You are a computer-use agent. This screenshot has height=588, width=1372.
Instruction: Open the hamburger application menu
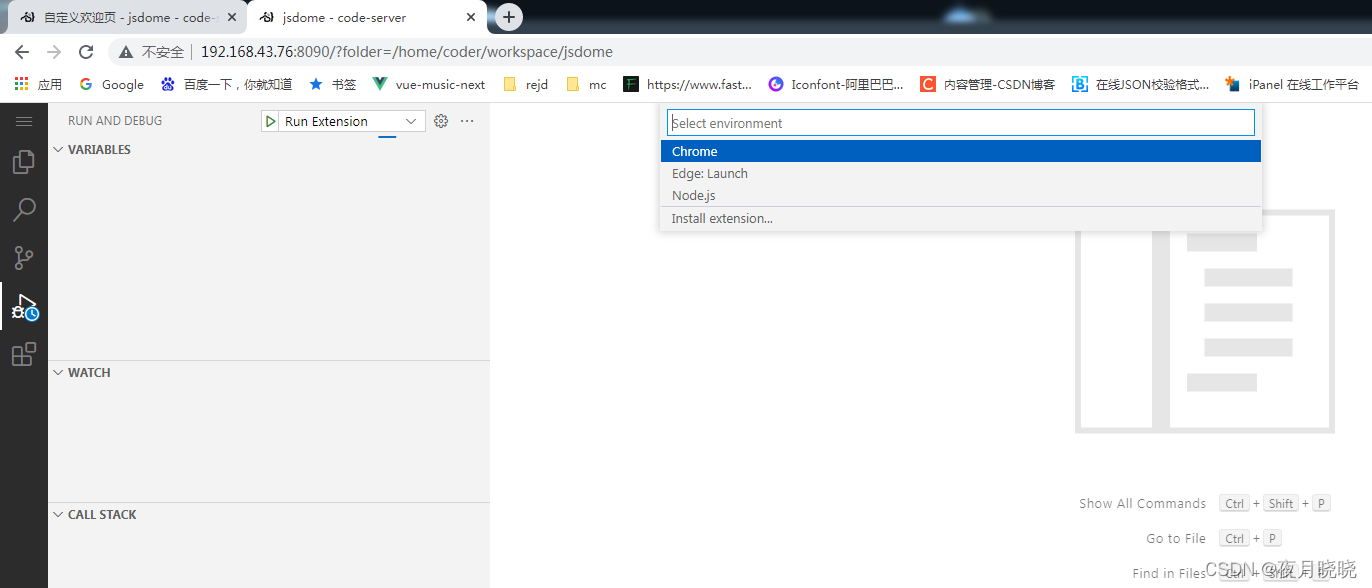(24, 121)
